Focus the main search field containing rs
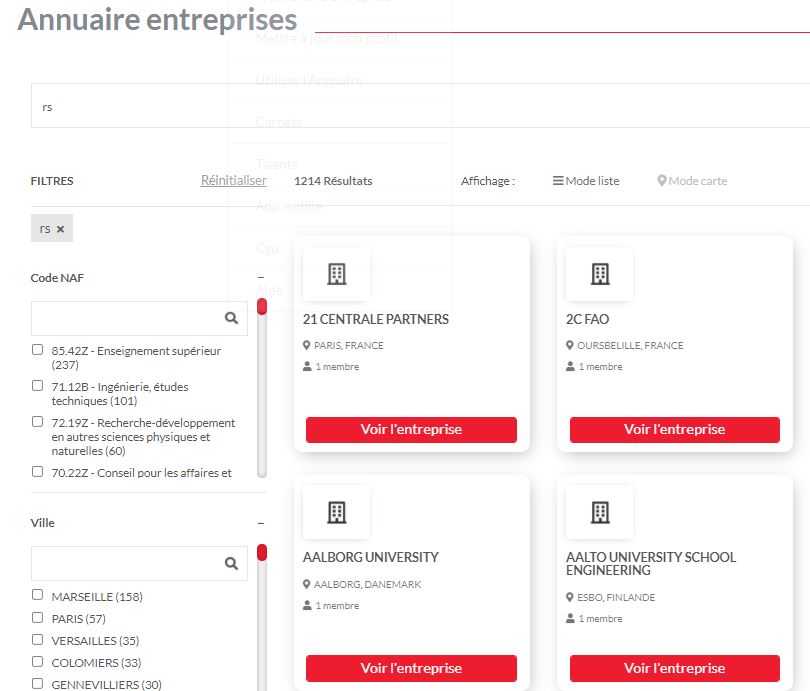The width and height of the screenshot is (810, 691). tap(400, 106)
